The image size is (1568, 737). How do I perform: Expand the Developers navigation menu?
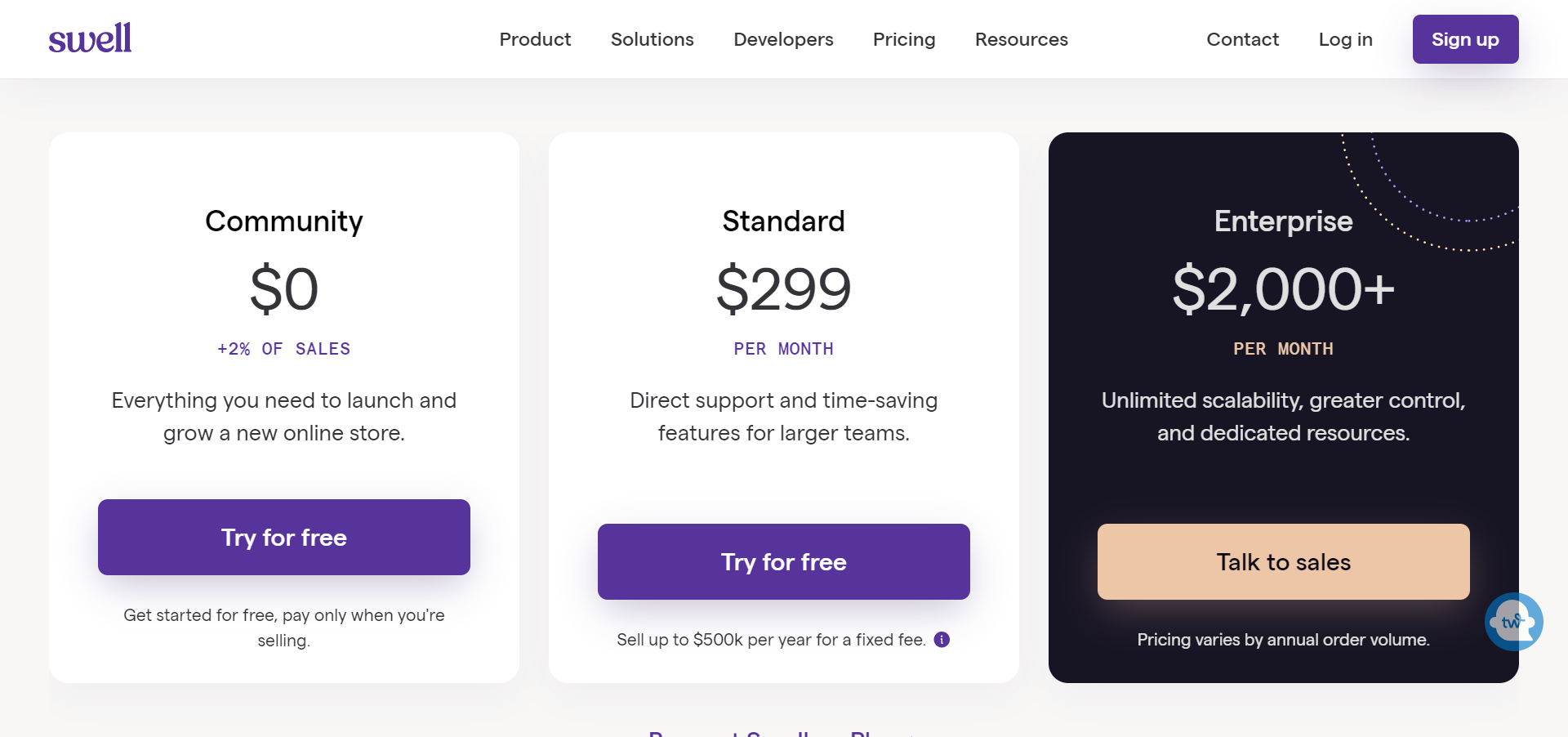point(783,38)
